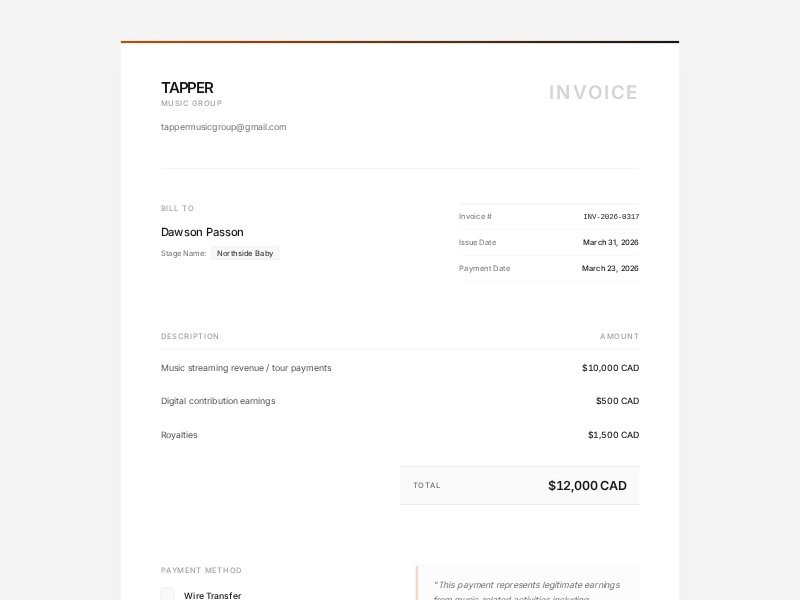This screenshot has height=600, width=800.
Task: Click the italic payment note quote
Action: click(x=526, y=585)
